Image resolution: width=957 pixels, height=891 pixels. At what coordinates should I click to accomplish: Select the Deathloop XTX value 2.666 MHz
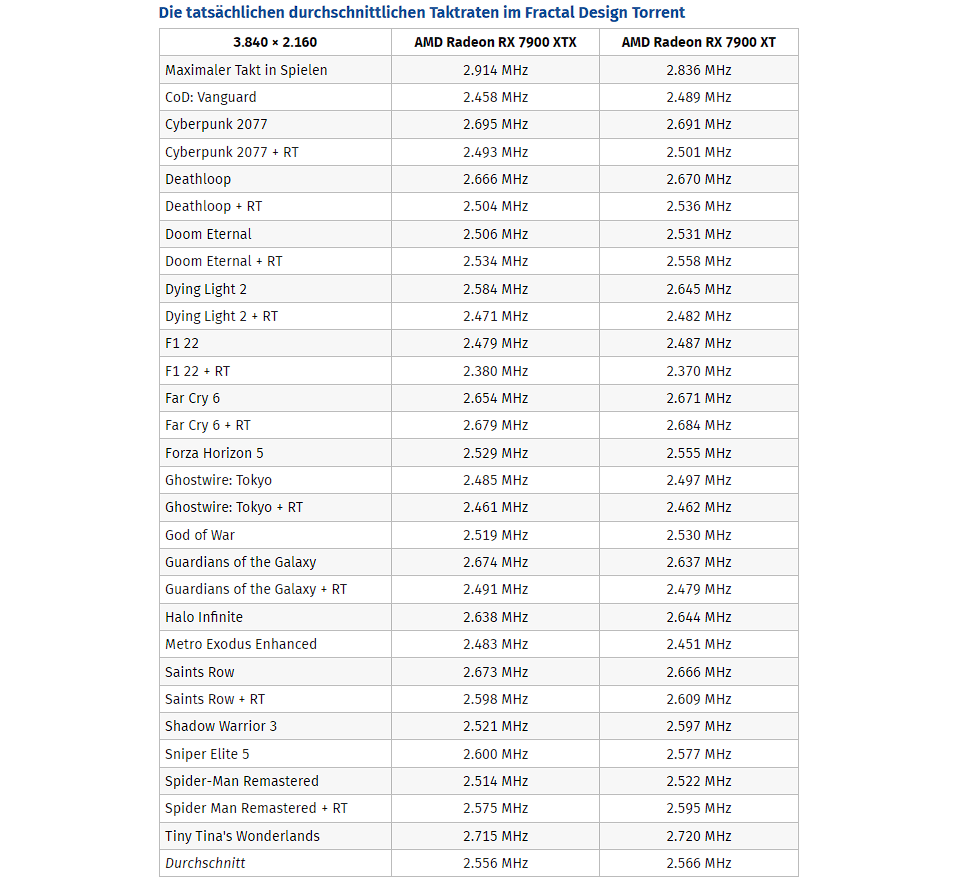tap(495, 179)
